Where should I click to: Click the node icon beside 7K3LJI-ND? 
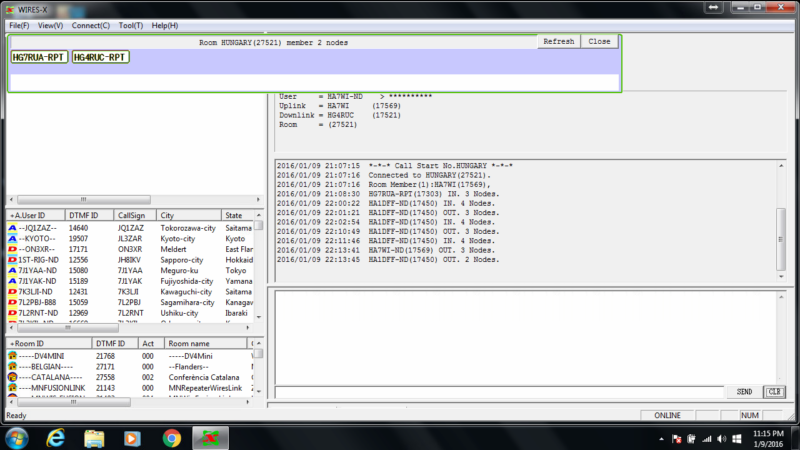[x=12, y=290]
